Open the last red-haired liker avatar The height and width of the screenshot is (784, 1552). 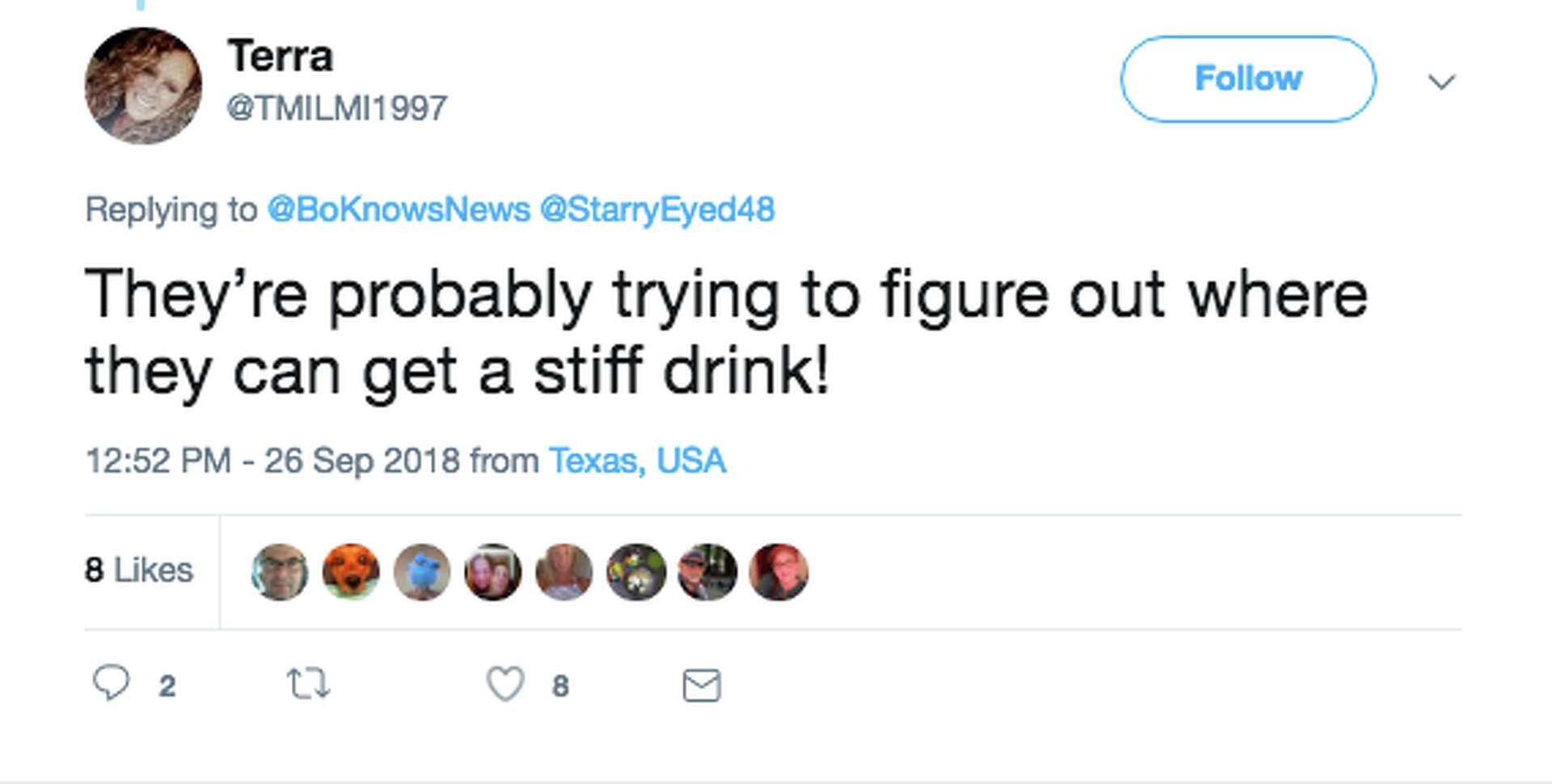(778, 572)
